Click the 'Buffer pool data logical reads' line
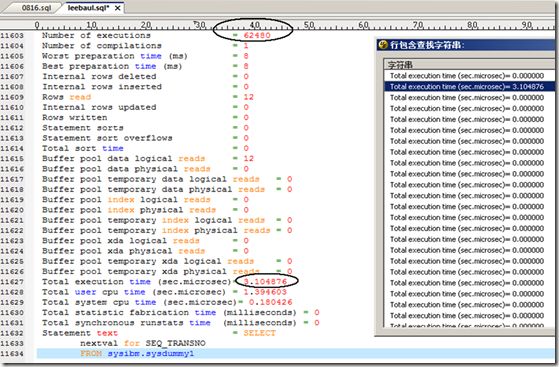Image resolution: width=559 pixels, height=367 pixels. click(x=123, y=159)
